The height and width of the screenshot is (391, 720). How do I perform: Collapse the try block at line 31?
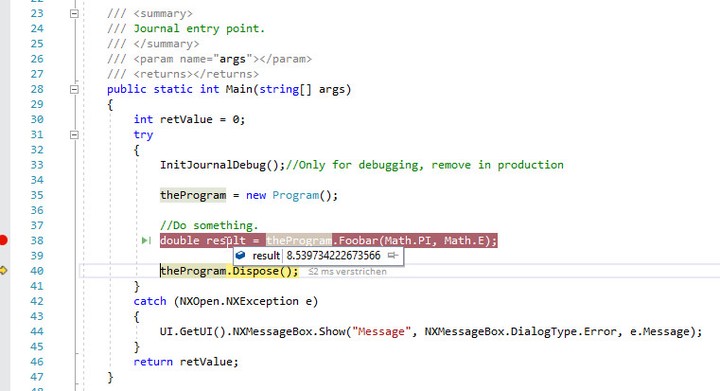pos(74,135)
